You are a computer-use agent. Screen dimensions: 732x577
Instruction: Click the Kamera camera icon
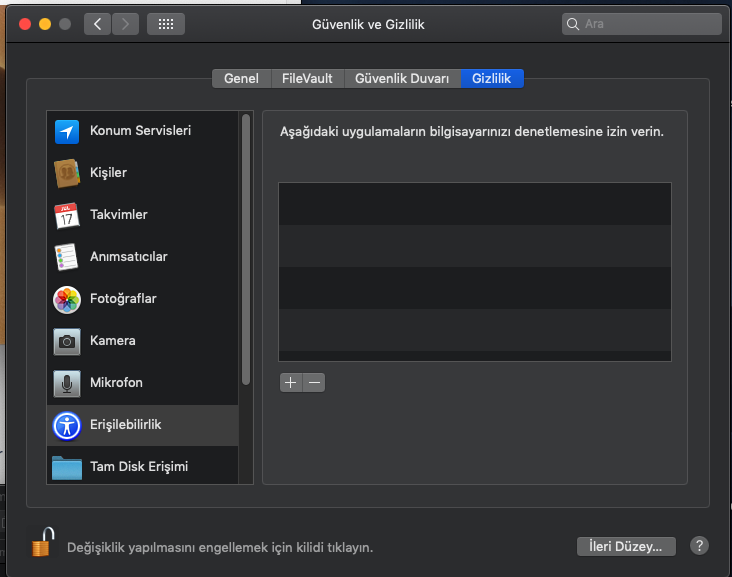pos(67,341)
